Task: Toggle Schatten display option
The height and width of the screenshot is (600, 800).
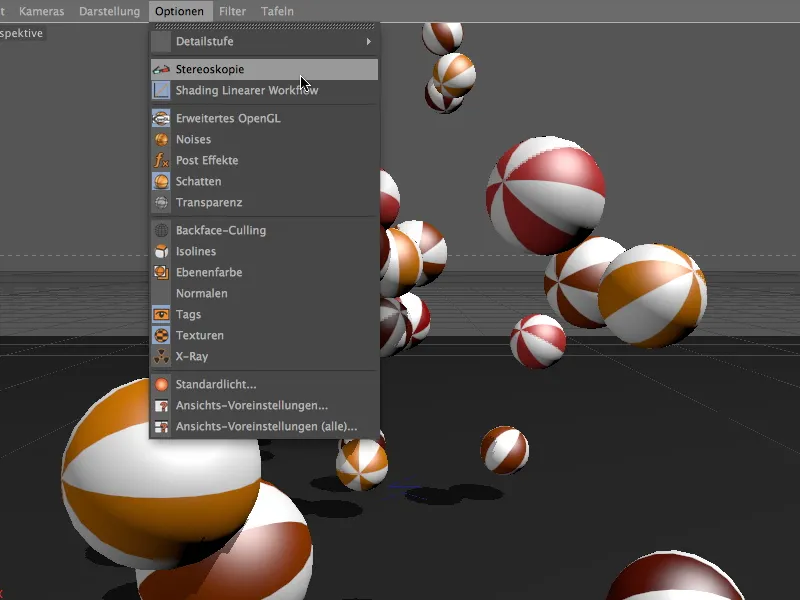Action: pos(264,181)
